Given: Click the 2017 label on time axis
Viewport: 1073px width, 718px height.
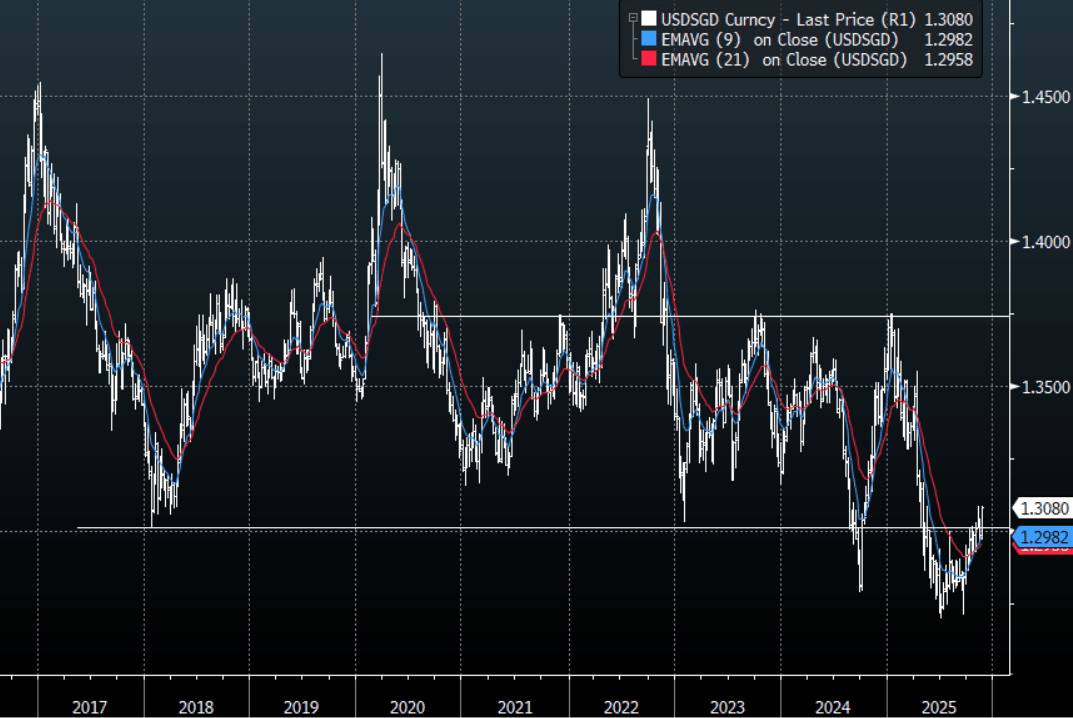Looking at the screenshot, I should tap(90, 707).
